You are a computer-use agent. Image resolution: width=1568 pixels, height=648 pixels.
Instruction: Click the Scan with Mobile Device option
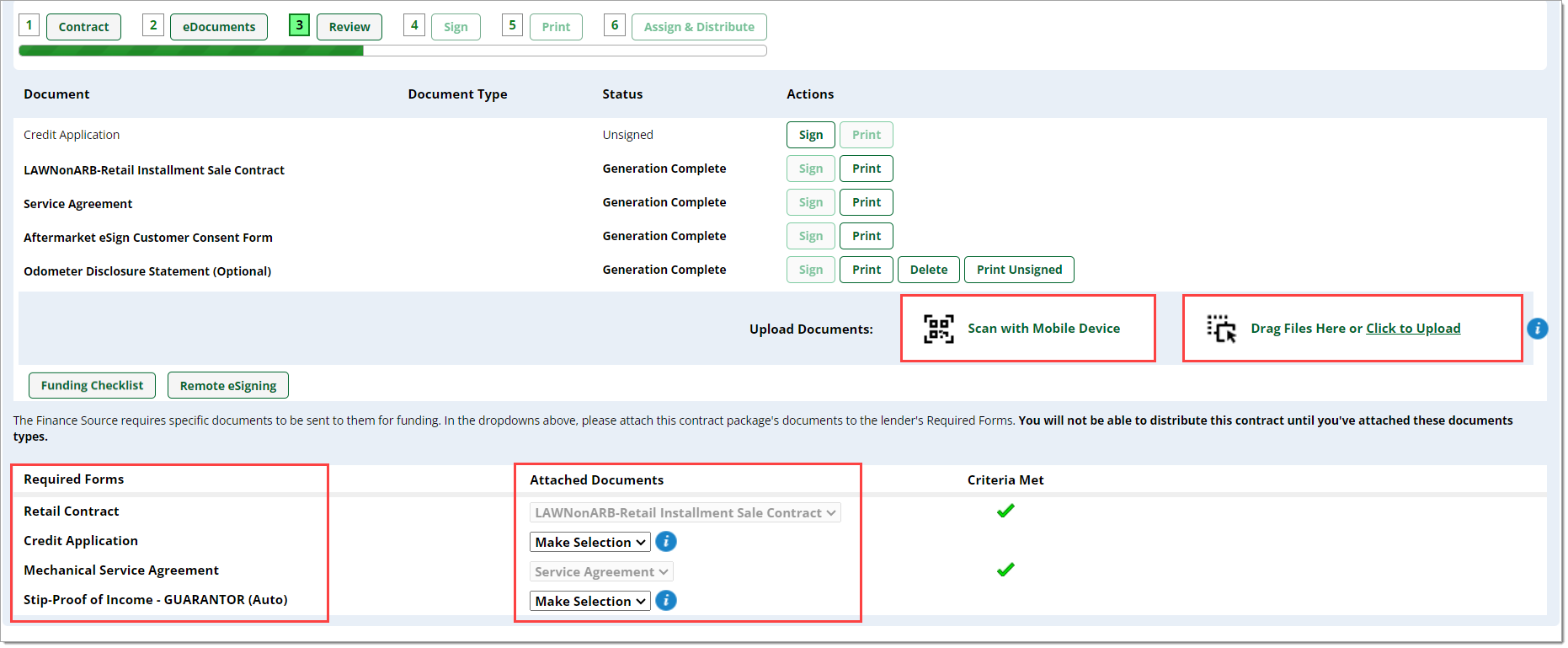click(1043, 329)
